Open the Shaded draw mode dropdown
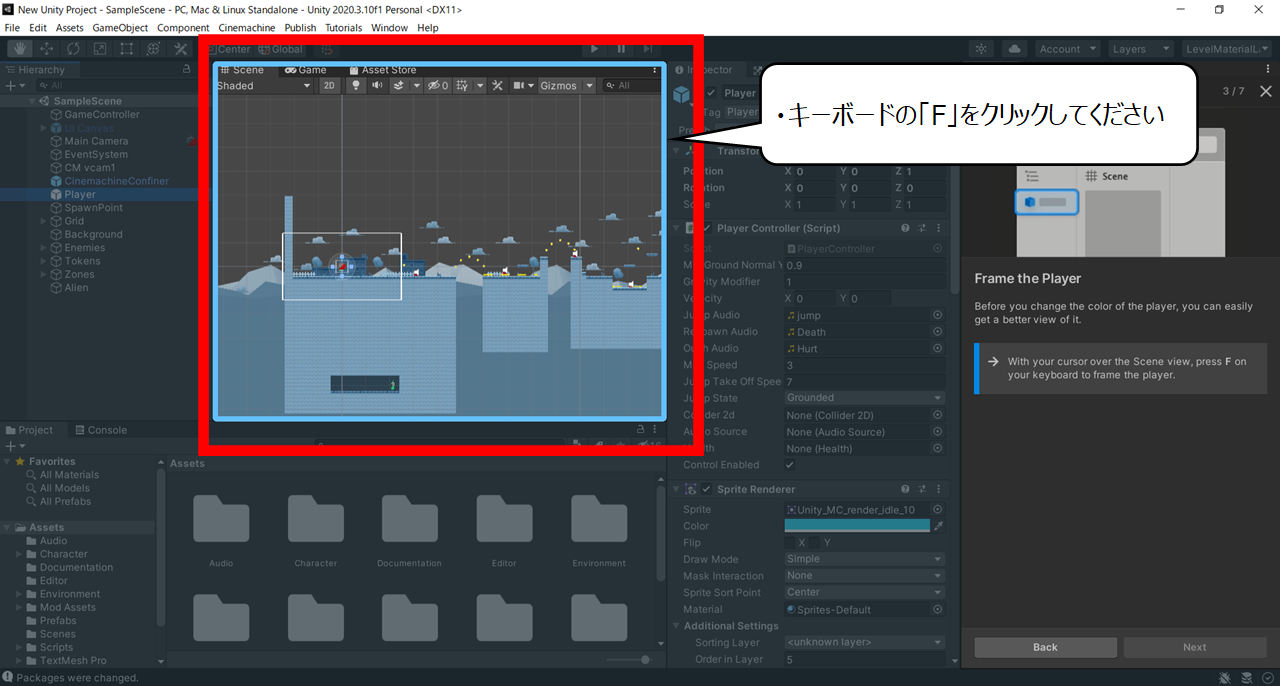Viewport: 1280px width, 686px height. coord(264,86)
